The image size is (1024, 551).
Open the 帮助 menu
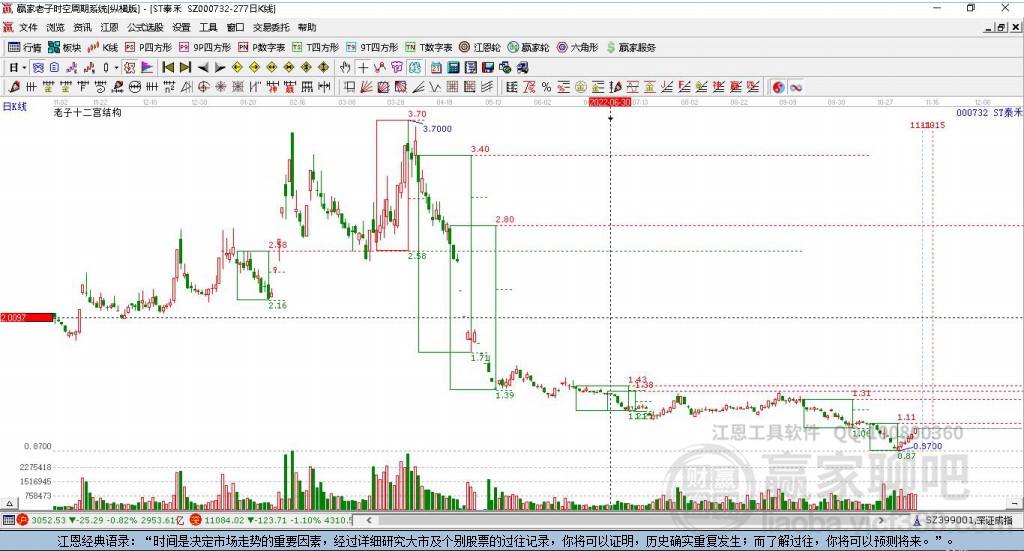pyautogui.click(x=307, y=27)
